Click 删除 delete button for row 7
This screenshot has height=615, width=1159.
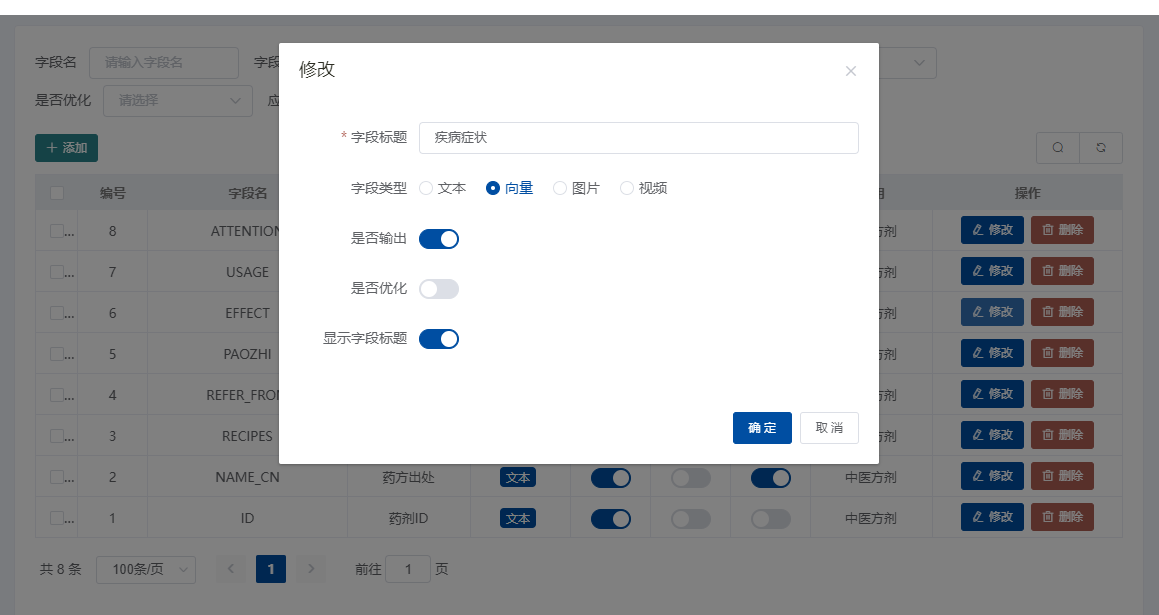1062,271
